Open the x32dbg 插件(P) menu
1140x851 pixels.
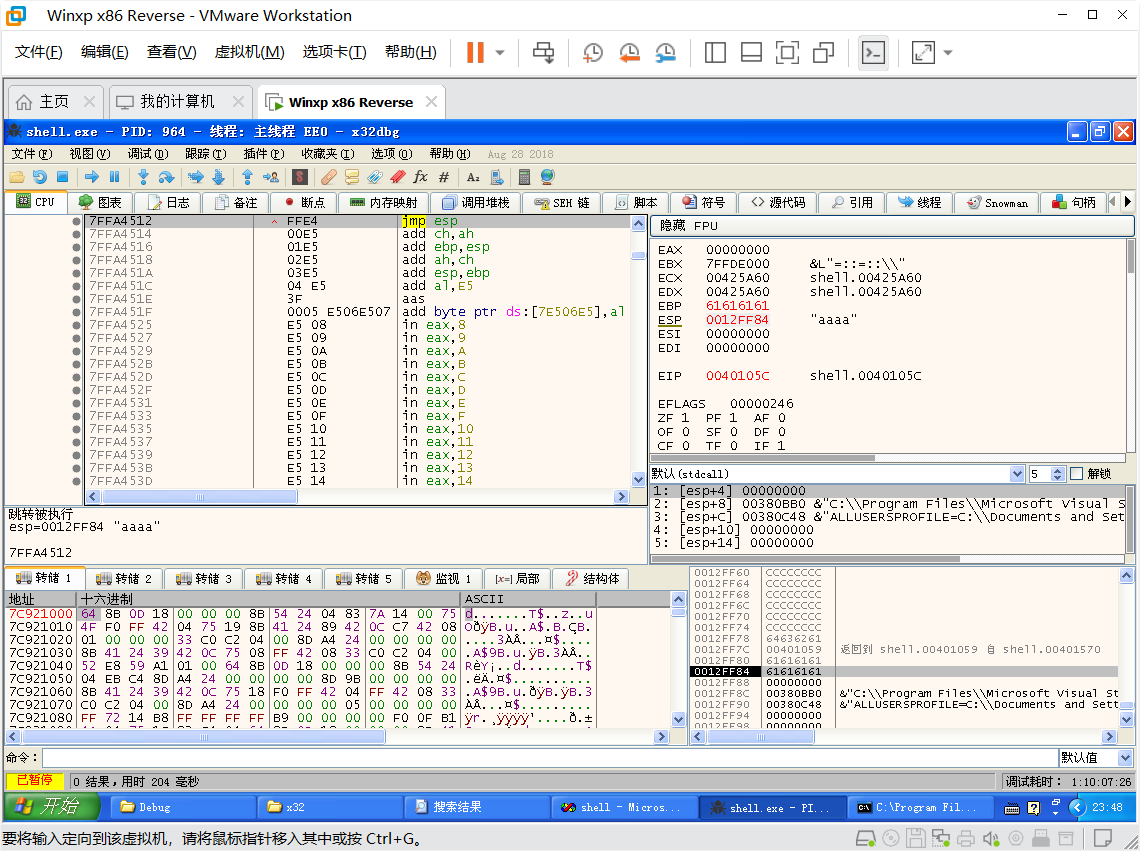[263, 154]
